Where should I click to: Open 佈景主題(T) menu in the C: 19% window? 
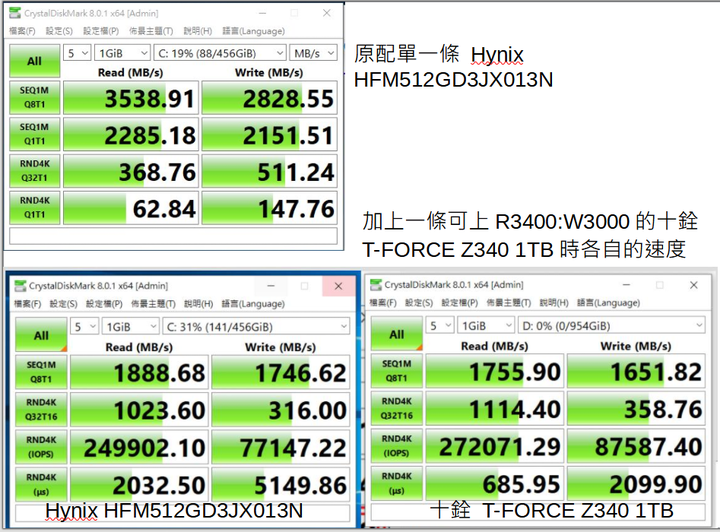(x=151, y=31)
